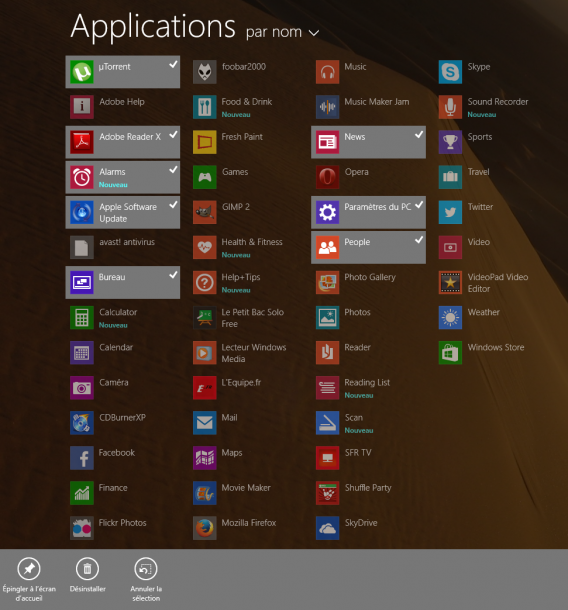Viewport: 568px width, 610px height.
Task: Open the L'Equipe.fr icon
Action: click(x=205, y=388)
